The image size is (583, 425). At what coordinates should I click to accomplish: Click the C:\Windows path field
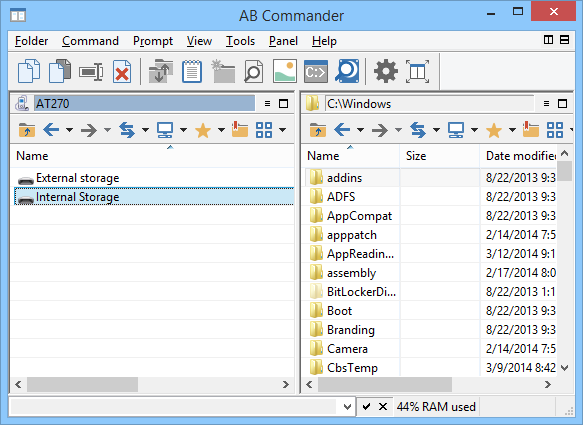[x=429, y=104]
